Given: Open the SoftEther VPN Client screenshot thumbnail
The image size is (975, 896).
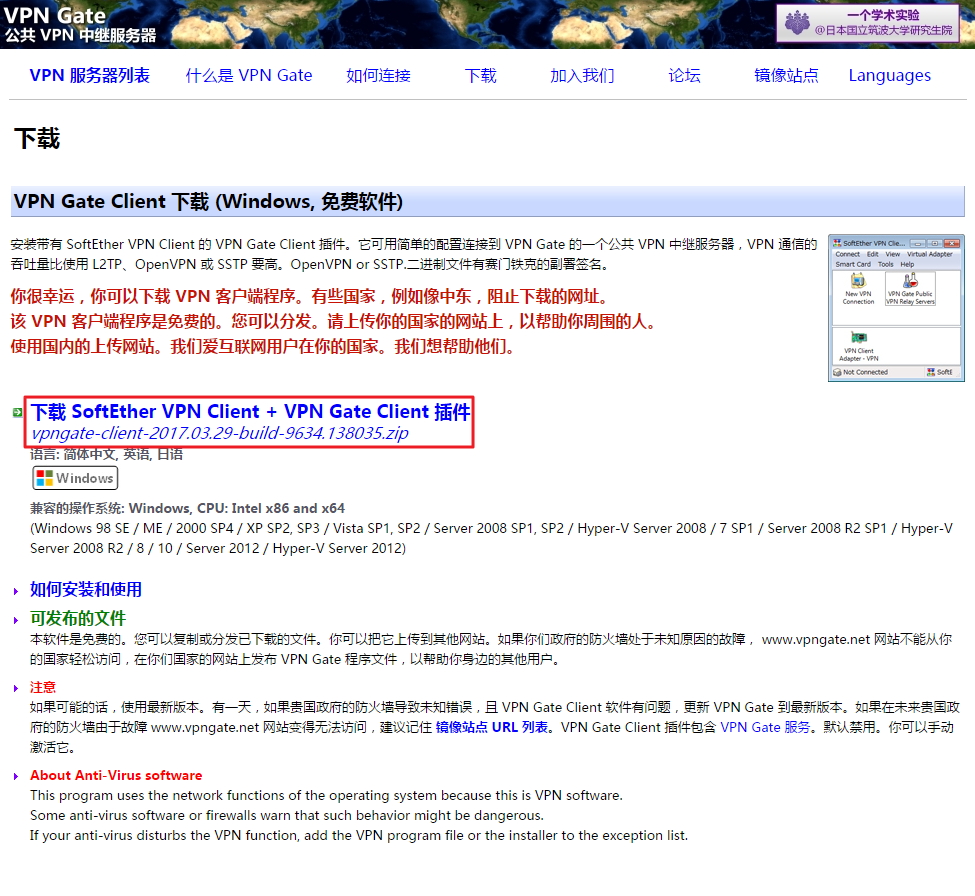Looking at the screenshot, I should pyautogui.click(x=896, y=308).
